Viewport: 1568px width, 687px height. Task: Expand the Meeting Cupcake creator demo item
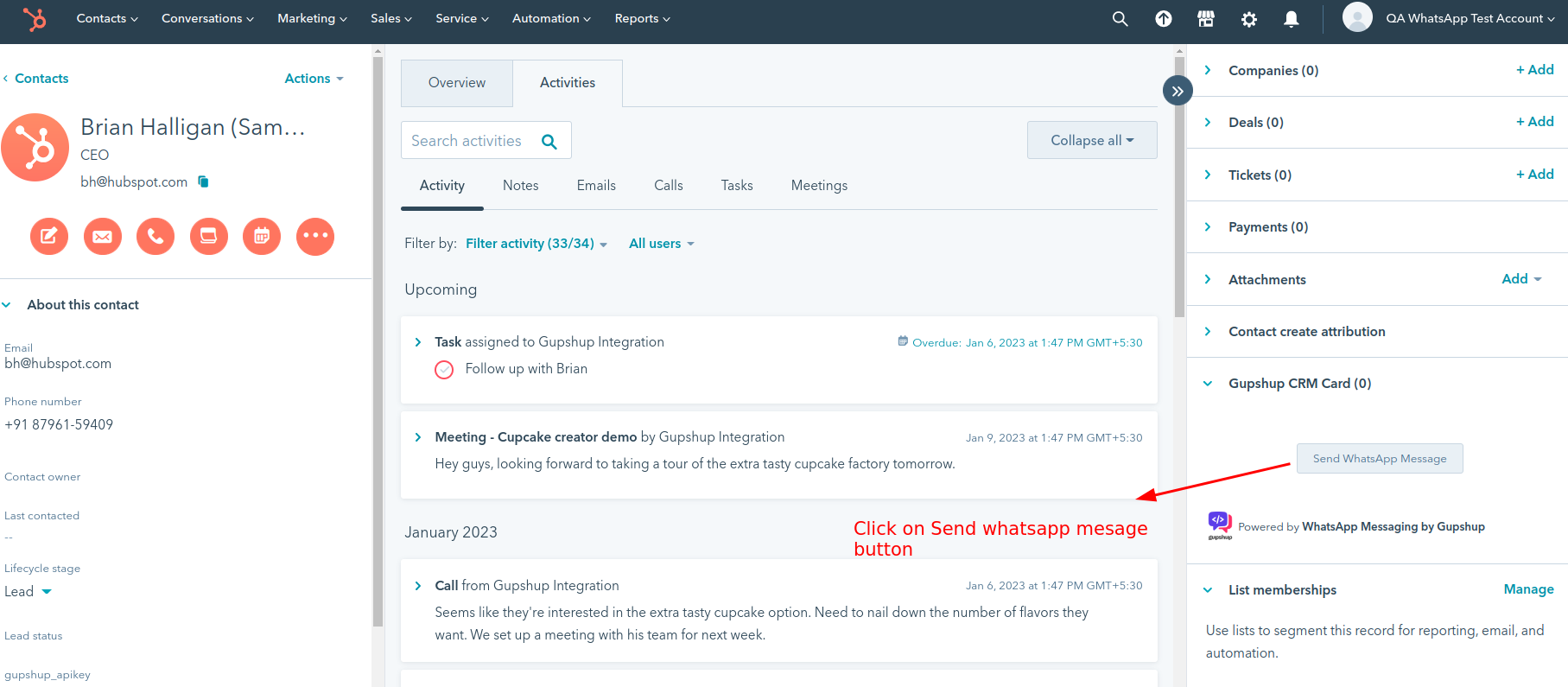(x=418, y=437)
